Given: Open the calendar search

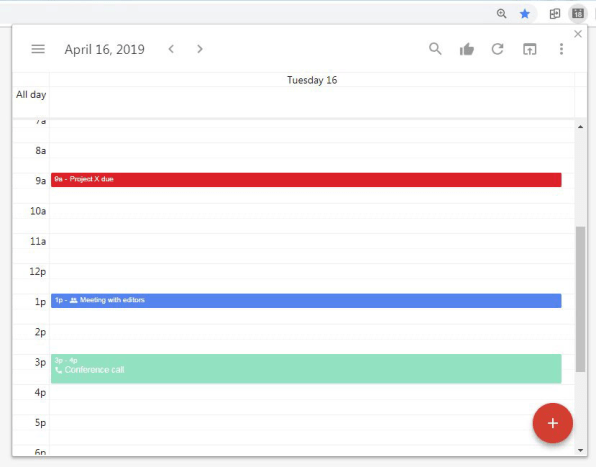Looking at the screenshot, I should (435, 49).
